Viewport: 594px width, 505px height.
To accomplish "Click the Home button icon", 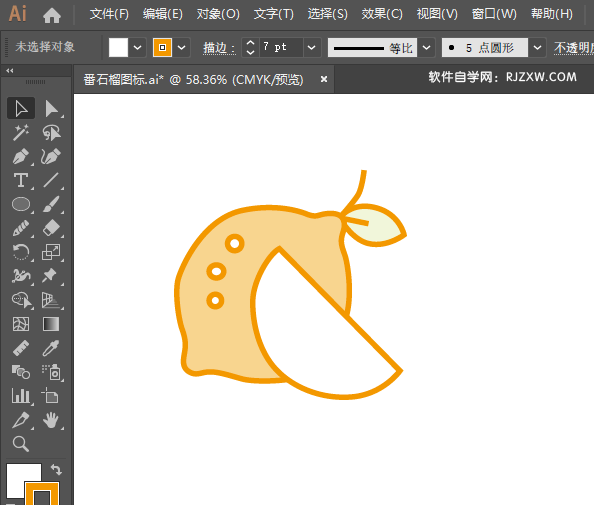I will pos(52,15).
